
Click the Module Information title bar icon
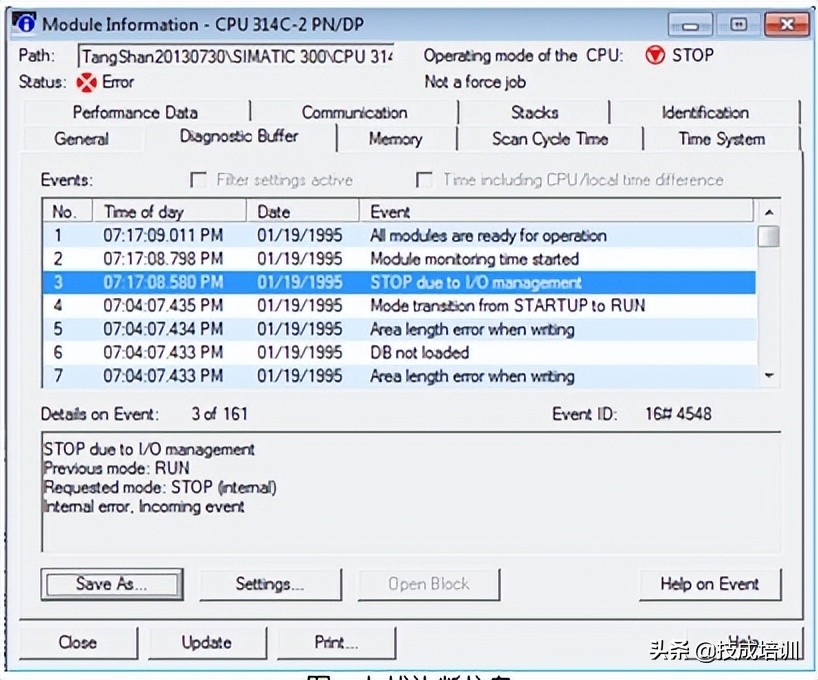click(x=23, y=23)
